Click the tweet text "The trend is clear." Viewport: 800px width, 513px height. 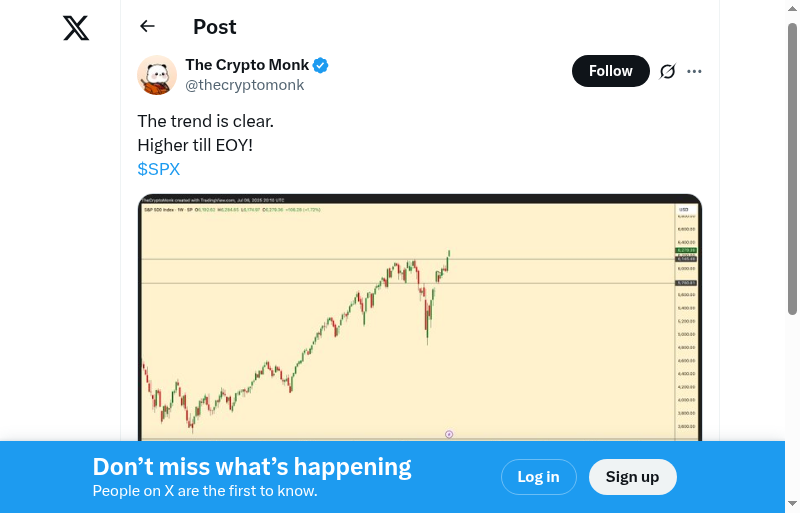pos(205,121)
